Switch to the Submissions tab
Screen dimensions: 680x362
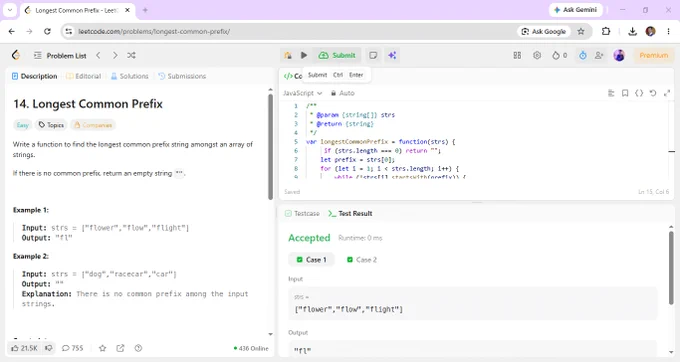[x=182, y=76]
